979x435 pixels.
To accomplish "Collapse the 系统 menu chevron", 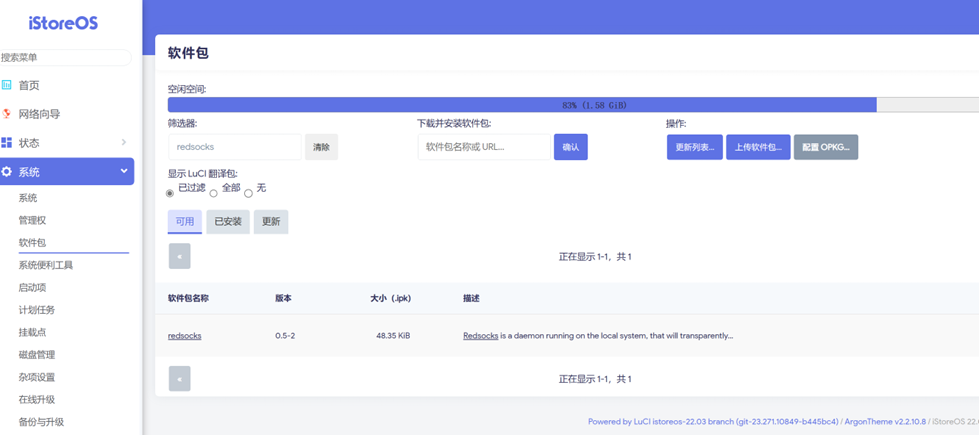I will 124,171.
